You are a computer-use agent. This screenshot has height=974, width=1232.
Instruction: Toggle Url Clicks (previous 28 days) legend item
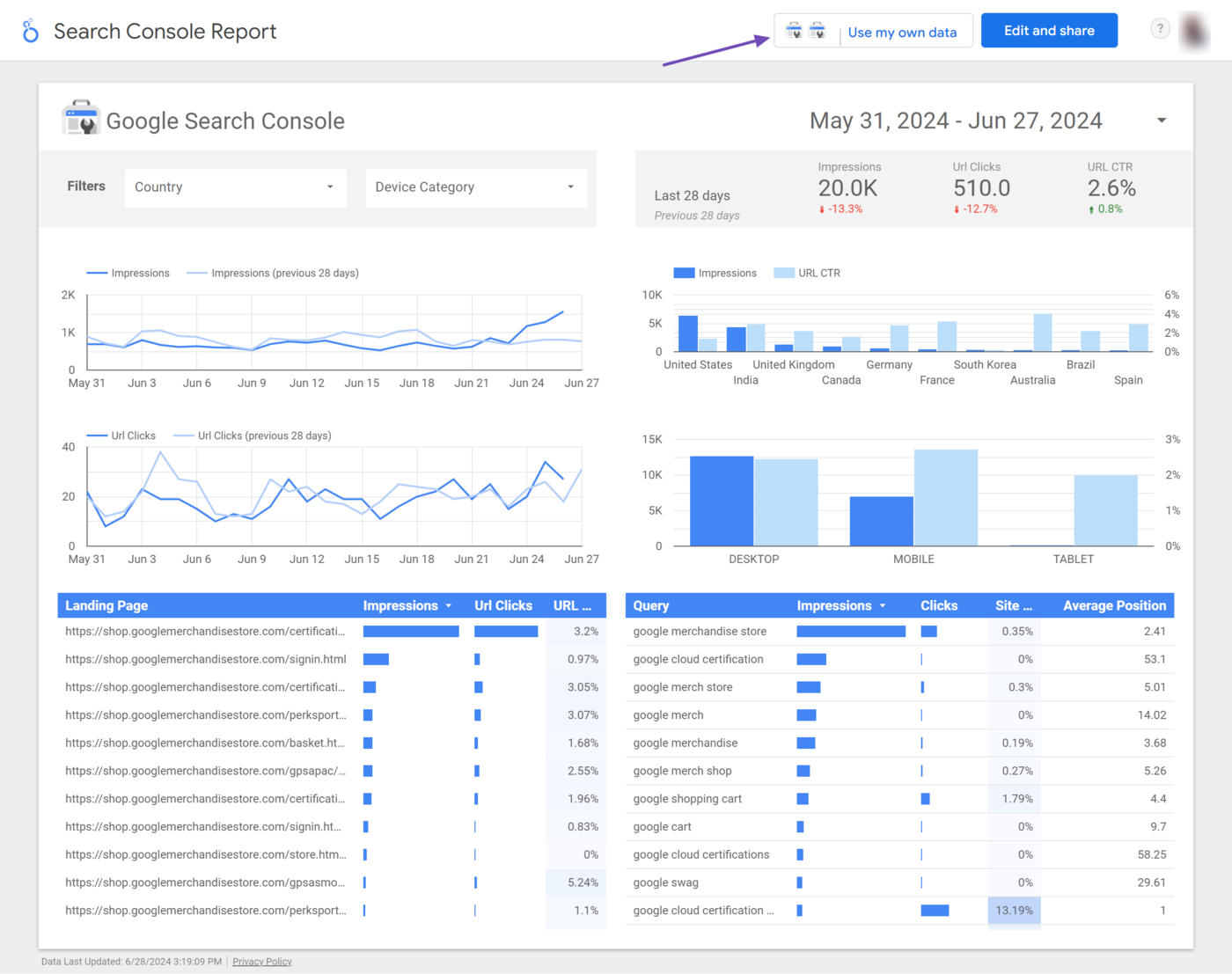[253, 436]
